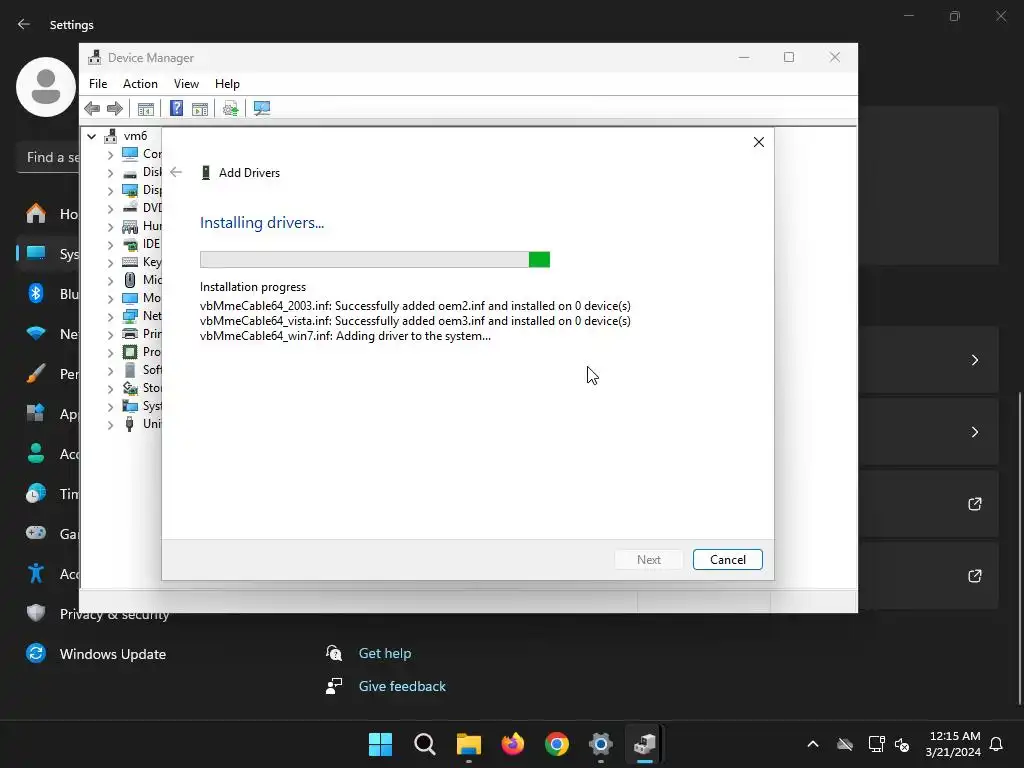Open Network settings via the Wi-Fi sidebar icon
The height and width of the screenshot is (768, 1024).
click(36, 334)
